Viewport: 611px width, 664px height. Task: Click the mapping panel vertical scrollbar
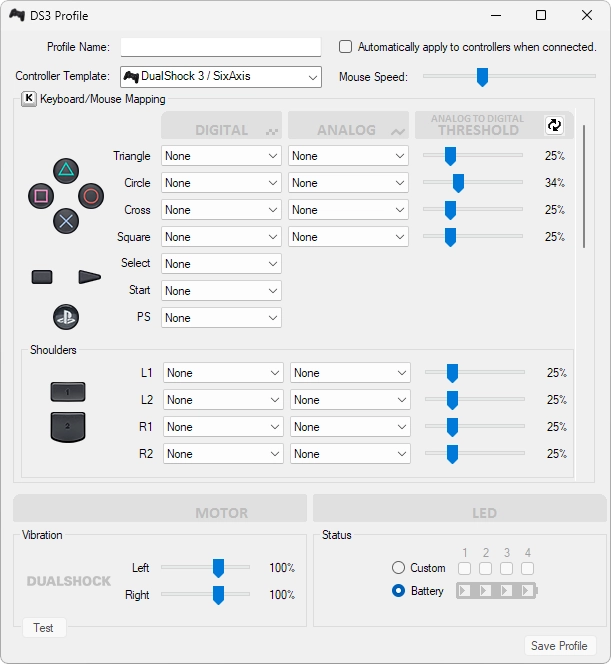pos(584,186)
